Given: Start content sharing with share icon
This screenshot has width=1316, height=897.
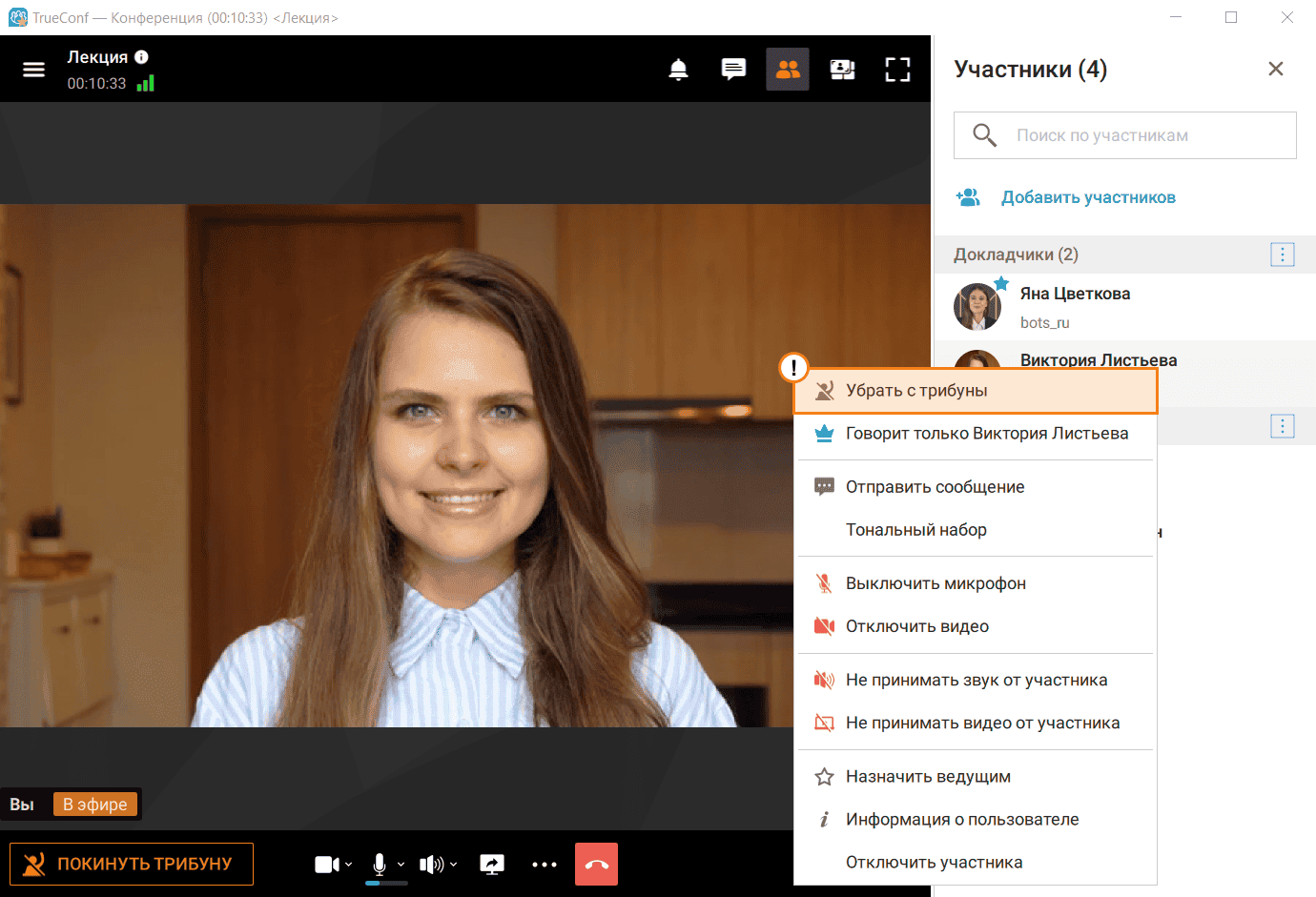Looking at the screenshot, I should (x=492, y=865).
